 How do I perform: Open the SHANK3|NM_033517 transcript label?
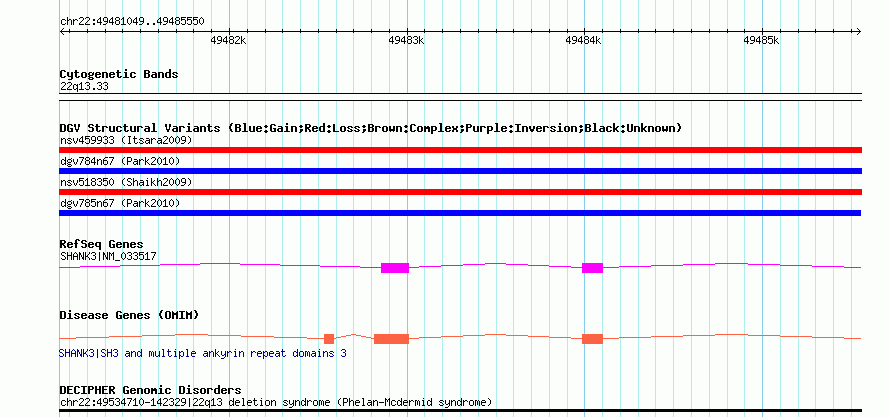[108, 256]
